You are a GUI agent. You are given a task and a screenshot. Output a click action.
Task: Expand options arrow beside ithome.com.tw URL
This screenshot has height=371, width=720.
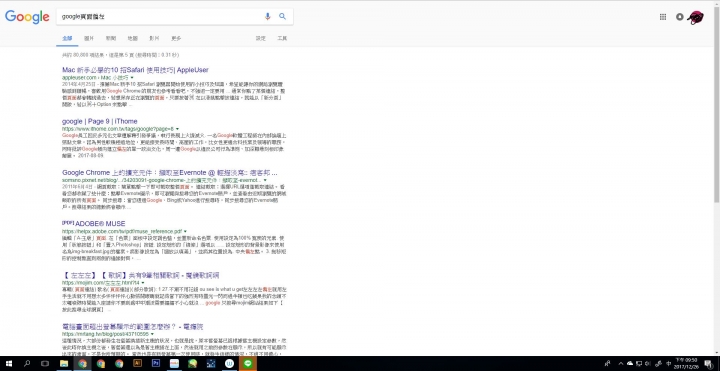(x=177, y=129)
